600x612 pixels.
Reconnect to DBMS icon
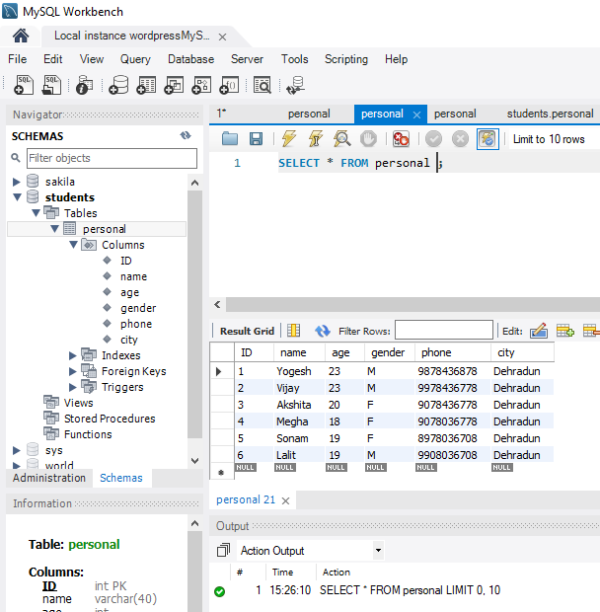click(x=296, y=85)
